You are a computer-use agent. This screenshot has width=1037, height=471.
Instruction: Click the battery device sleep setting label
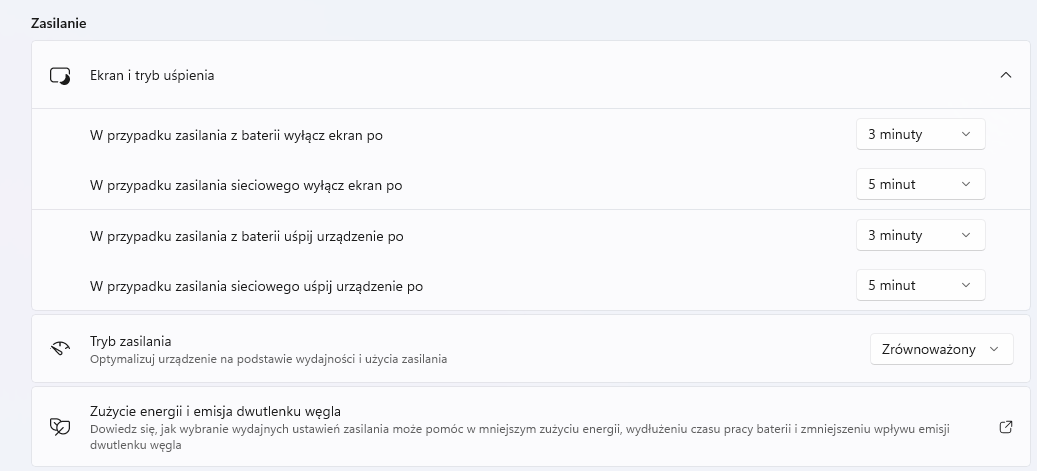(247, 236)
